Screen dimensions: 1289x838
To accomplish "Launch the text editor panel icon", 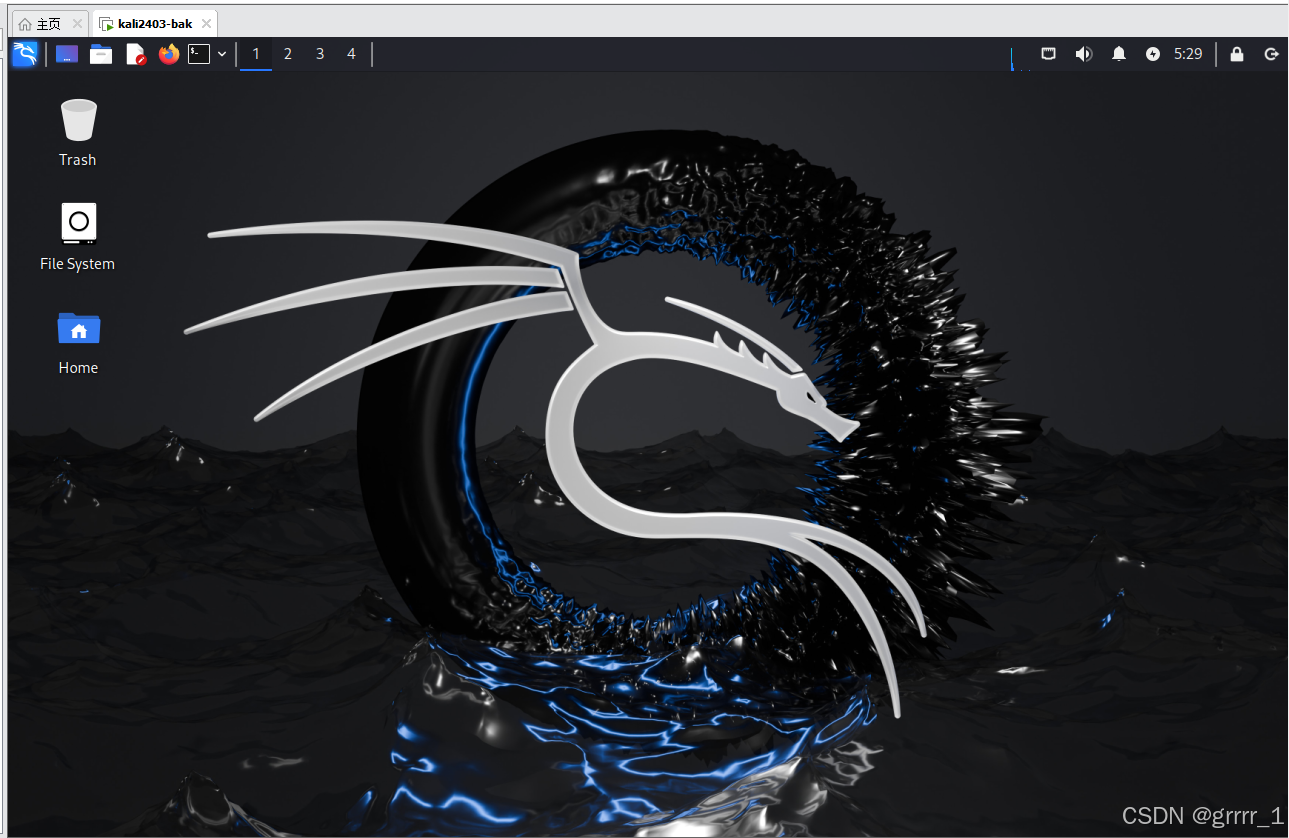I will click(x=135, y=54).
